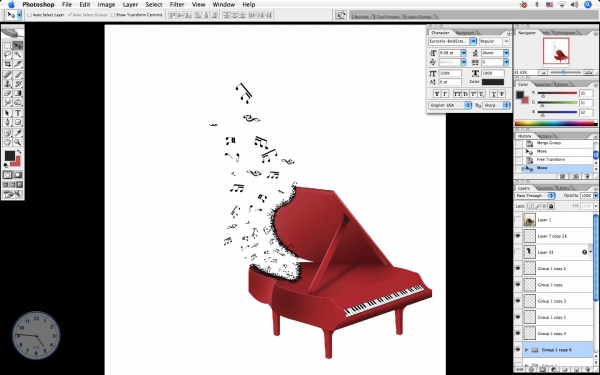This screenshot has width=600, height=375.
Task: Show hidden Layer 33 visibility
Action: (x=518, y=252)
